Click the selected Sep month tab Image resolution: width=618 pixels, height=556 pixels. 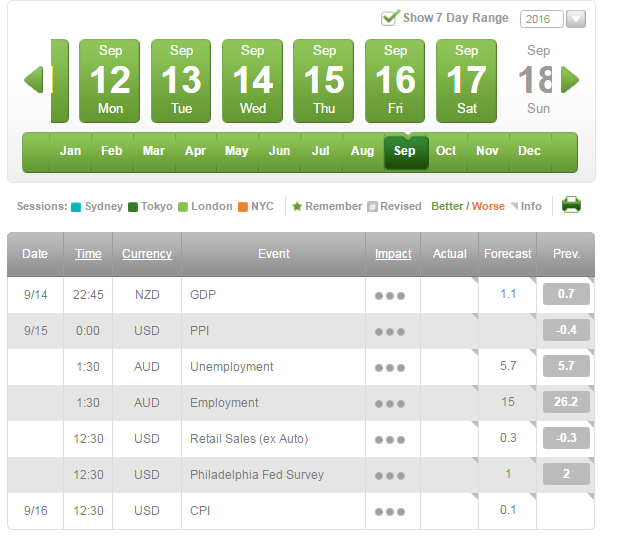coord(406,152)
